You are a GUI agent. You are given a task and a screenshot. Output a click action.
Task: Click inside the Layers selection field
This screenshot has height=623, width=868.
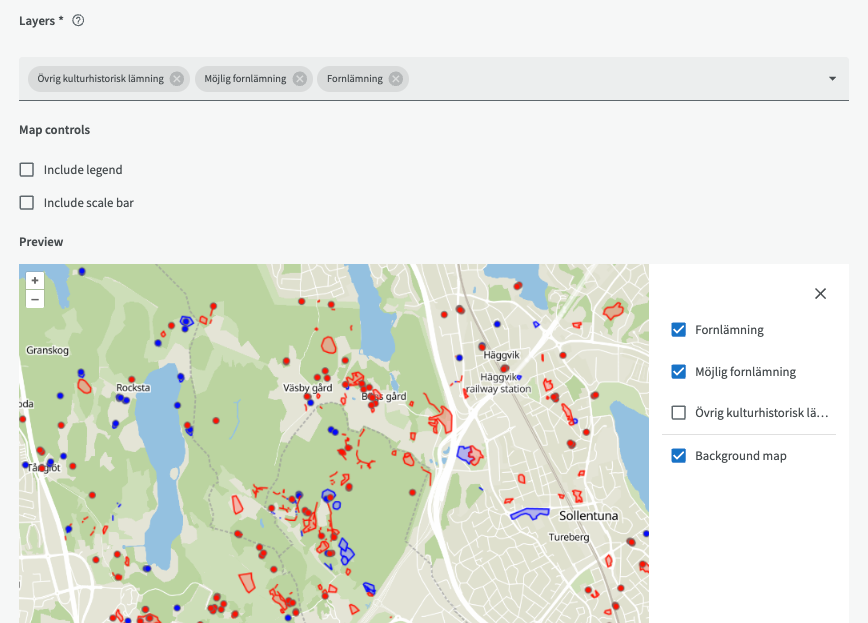pyautogui.click(x=433, y=79)
